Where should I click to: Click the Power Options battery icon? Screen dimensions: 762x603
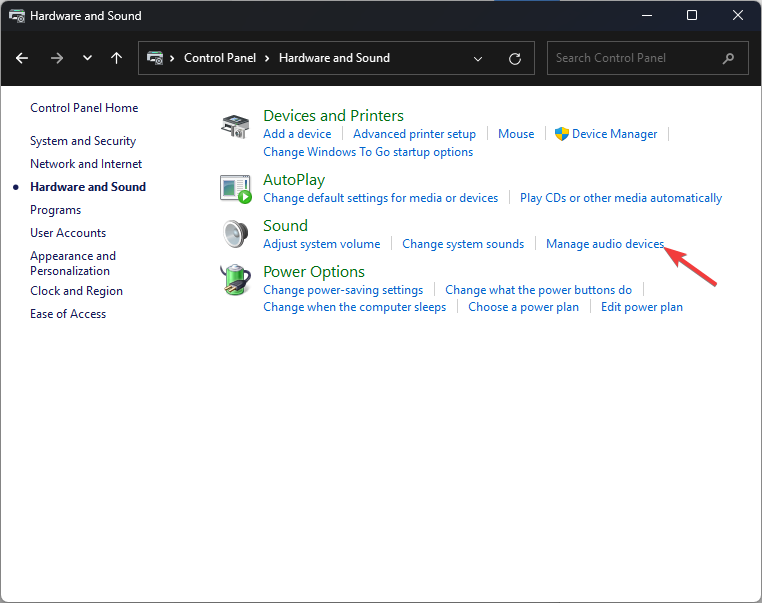click(x=234, y=280)
